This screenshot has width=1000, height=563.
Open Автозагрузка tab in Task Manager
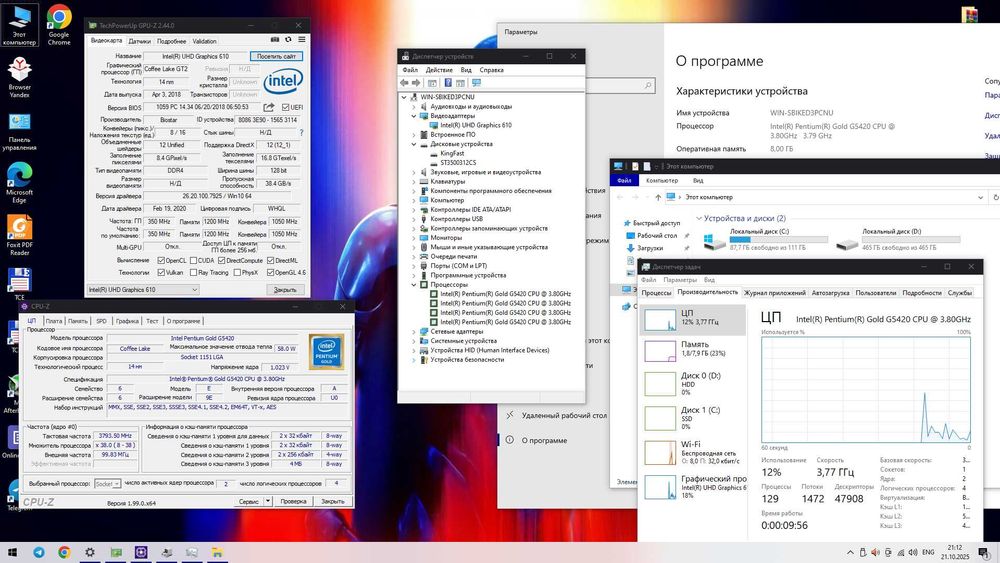click(x=830, y=293)
